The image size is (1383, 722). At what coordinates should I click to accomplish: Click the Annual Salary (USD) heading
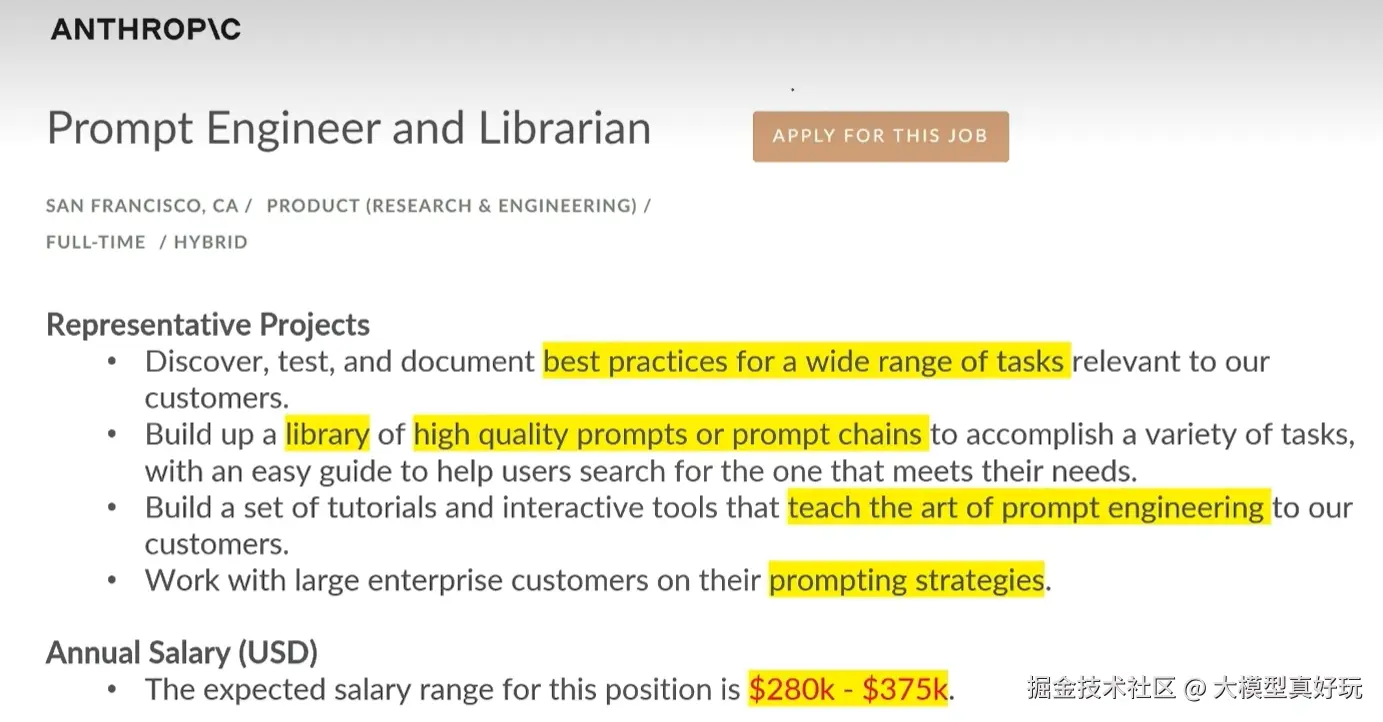(182, 653)
